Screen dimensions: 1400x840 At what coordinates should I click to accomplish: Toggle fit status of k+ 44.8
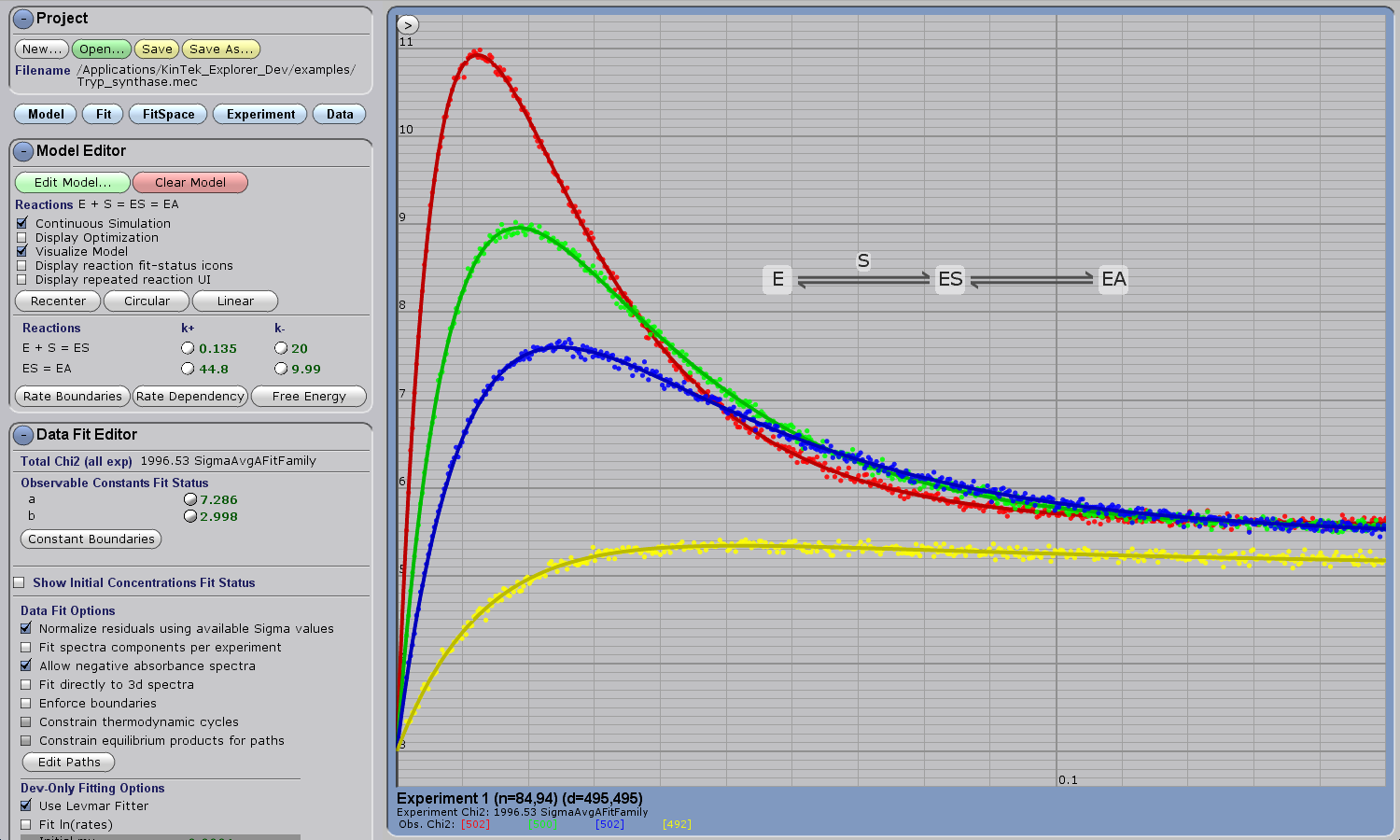click(188, 369)
